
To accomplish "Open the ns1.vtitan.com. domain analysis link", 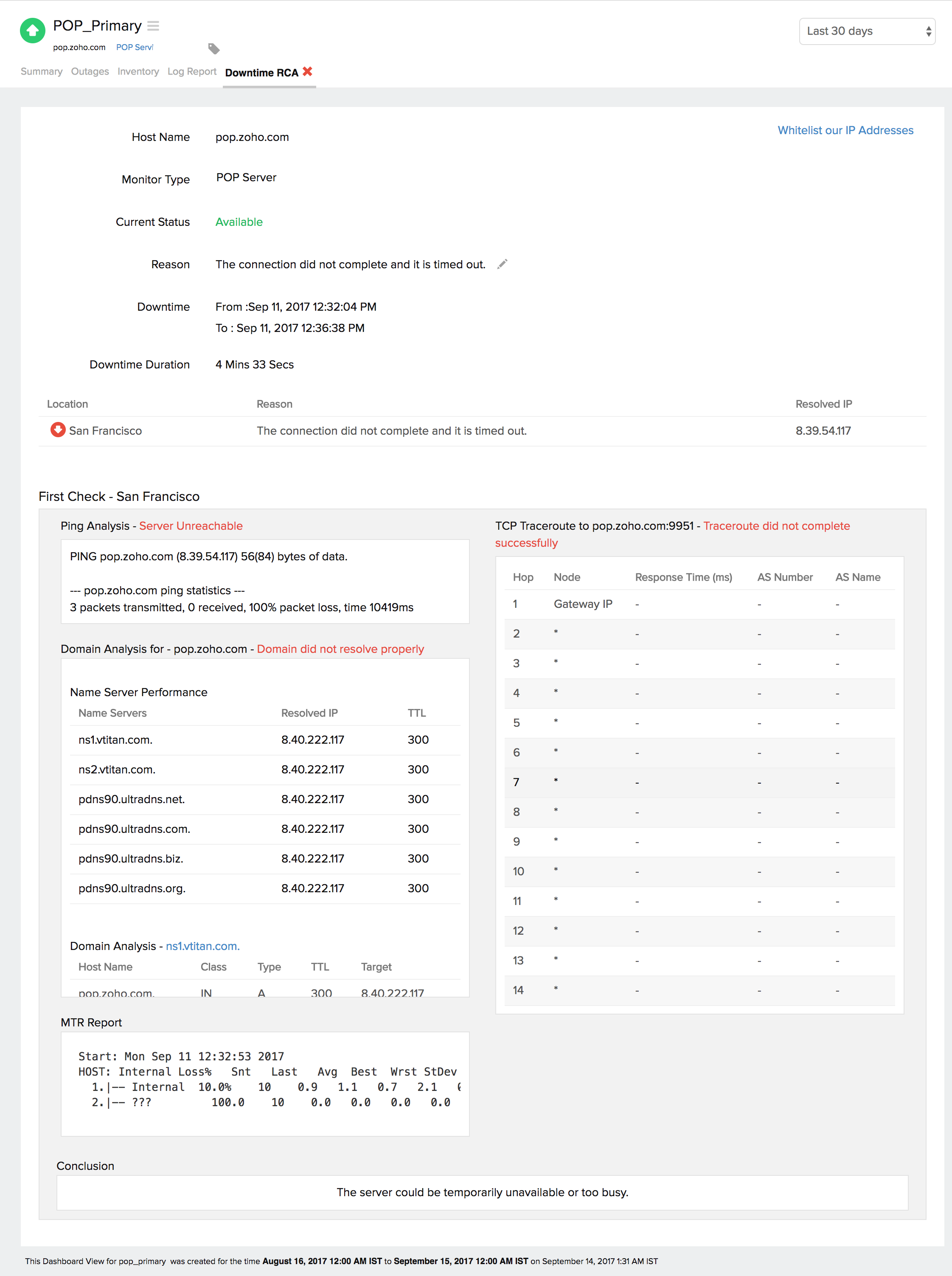I will click(x=203, y=946).
